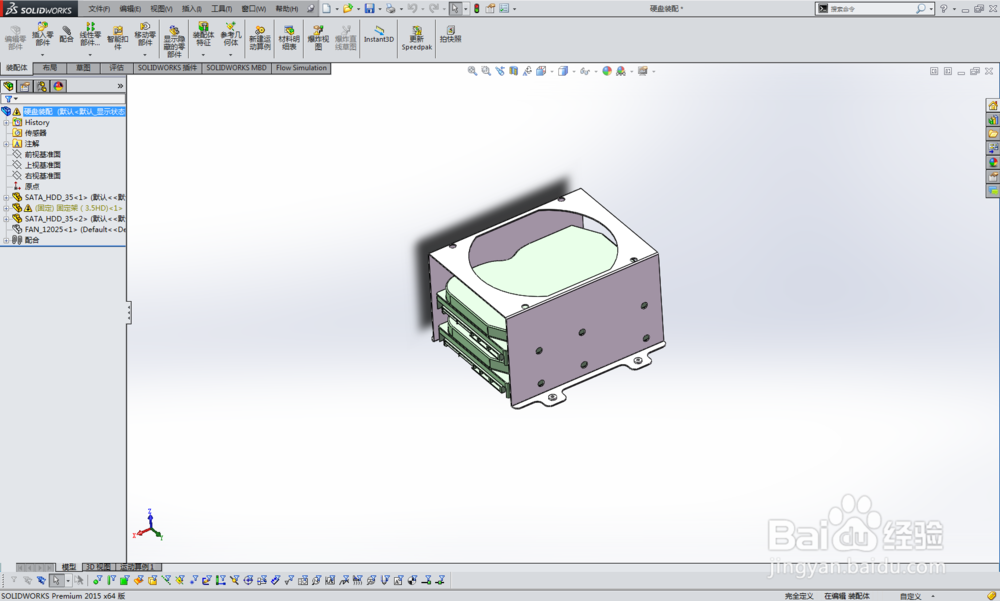Click the Print icon
Screen dimensions: 1000x601
tap(390, 8)
